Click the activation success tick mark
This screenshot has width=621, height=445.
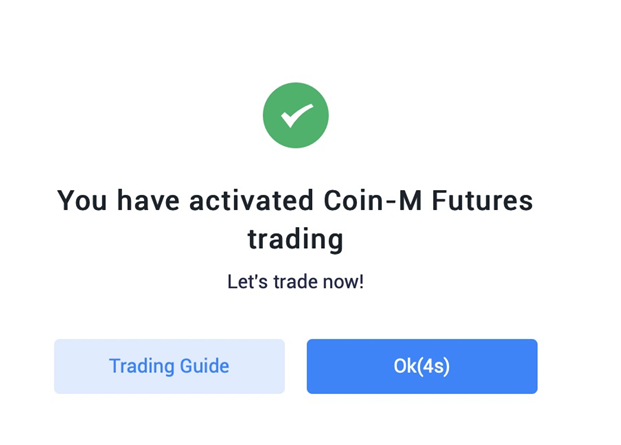click(x=297, y=115)
